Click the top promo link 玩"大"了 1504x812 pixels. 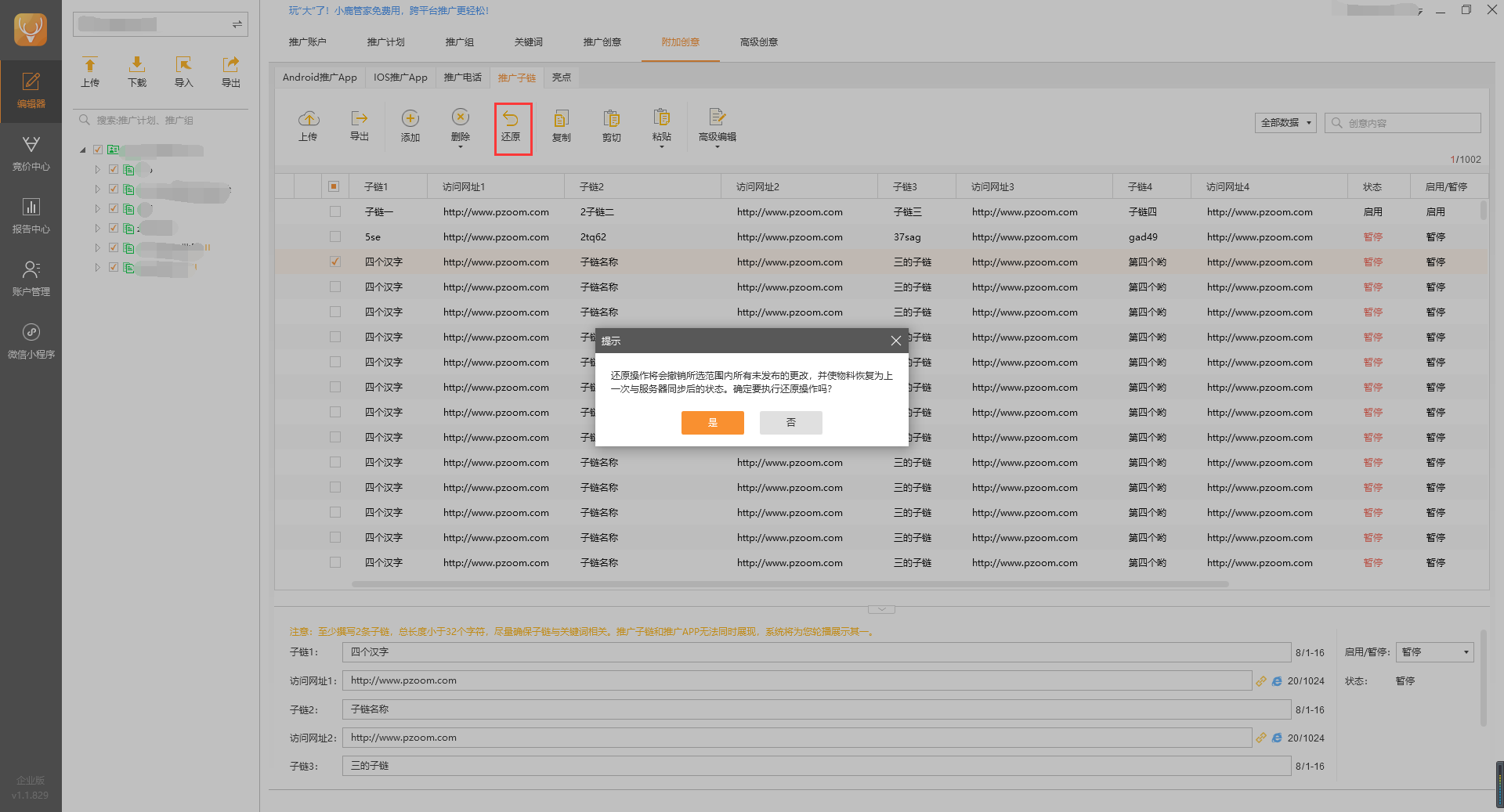(389, 11)
